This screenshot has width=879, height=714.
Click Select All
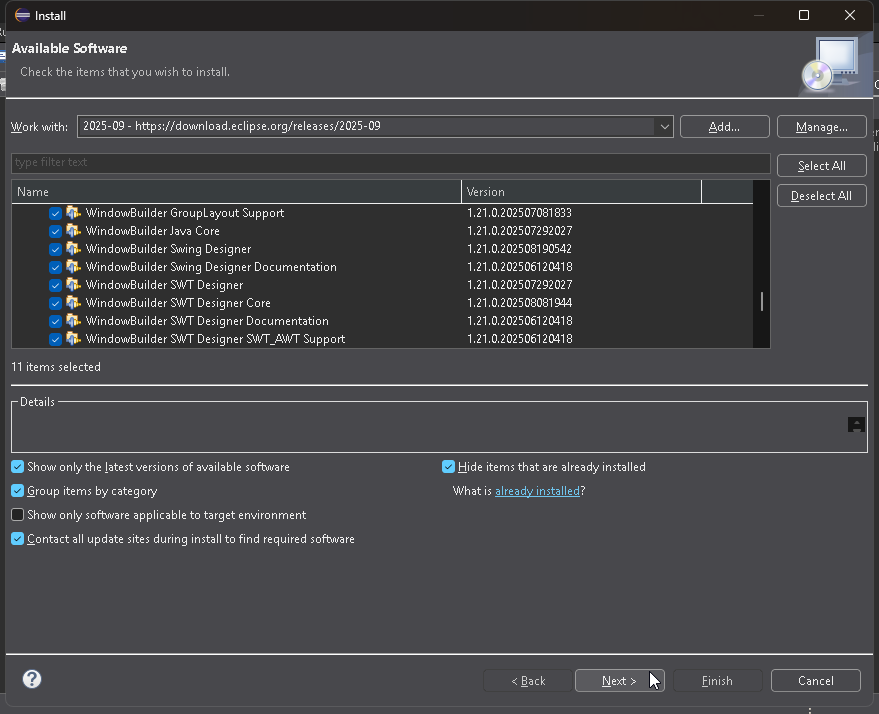click(821, 165)
